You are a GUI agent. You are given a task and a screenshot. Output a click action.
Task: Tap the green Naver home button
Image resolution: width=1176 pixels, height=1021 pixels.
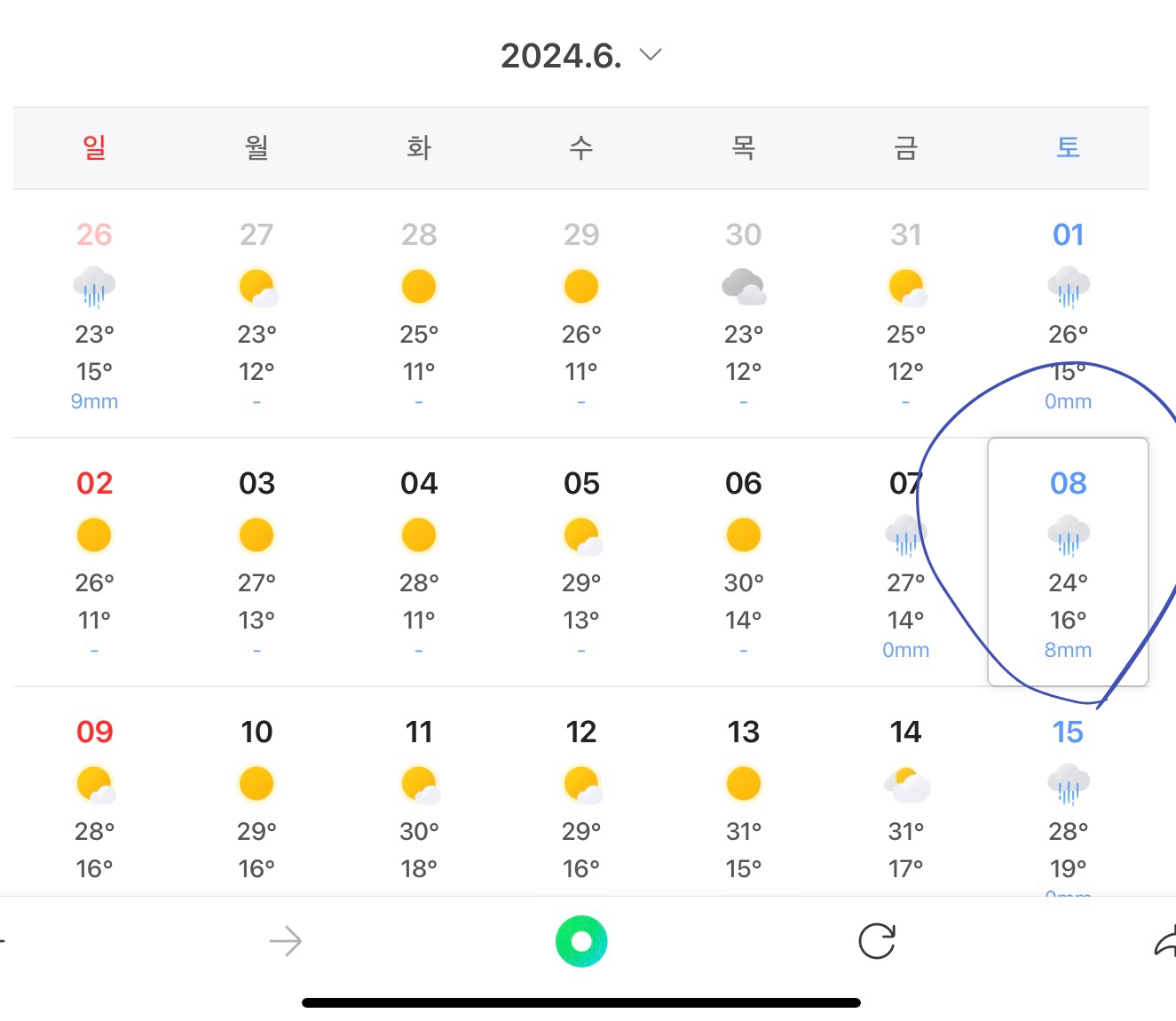pyautogui.click(x=581, y=941)
